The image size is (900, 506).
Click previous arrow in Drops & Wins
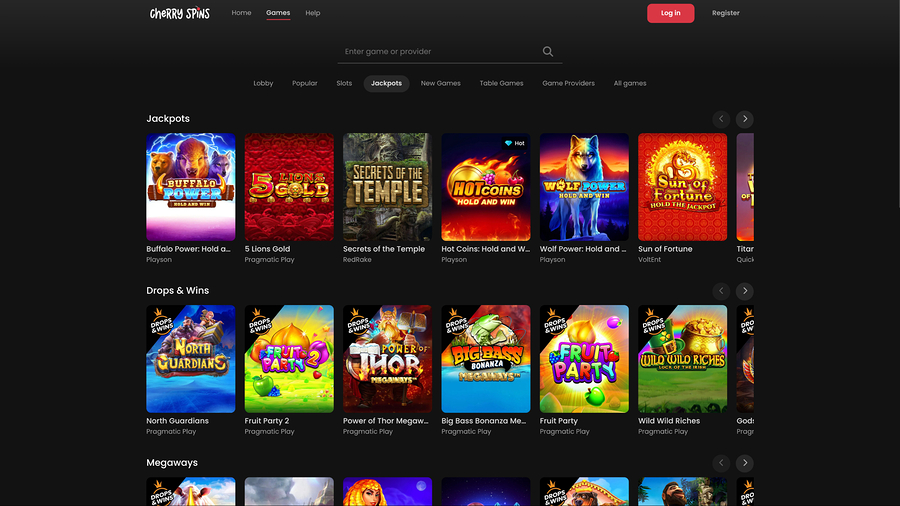[721, 291]
